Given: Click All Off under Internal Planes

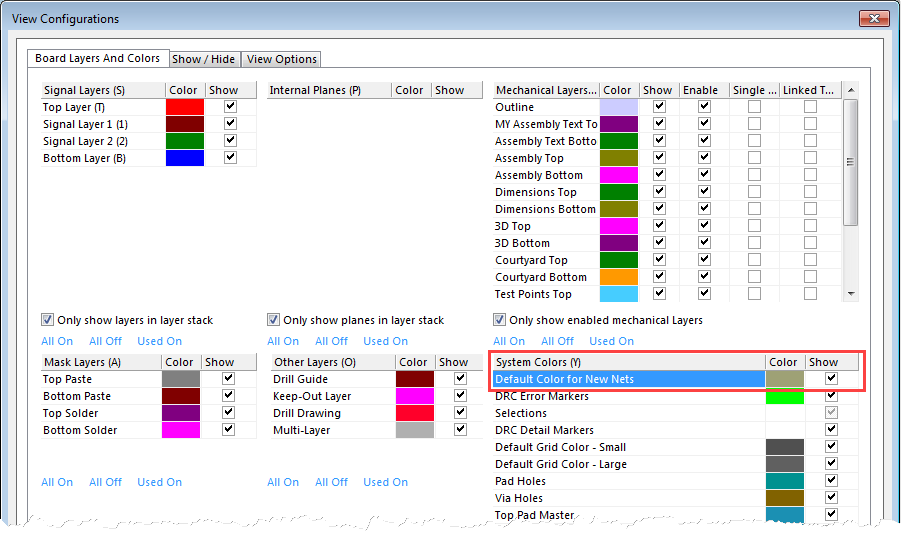Looking at the screenshot, I should [x=331, y=341].
